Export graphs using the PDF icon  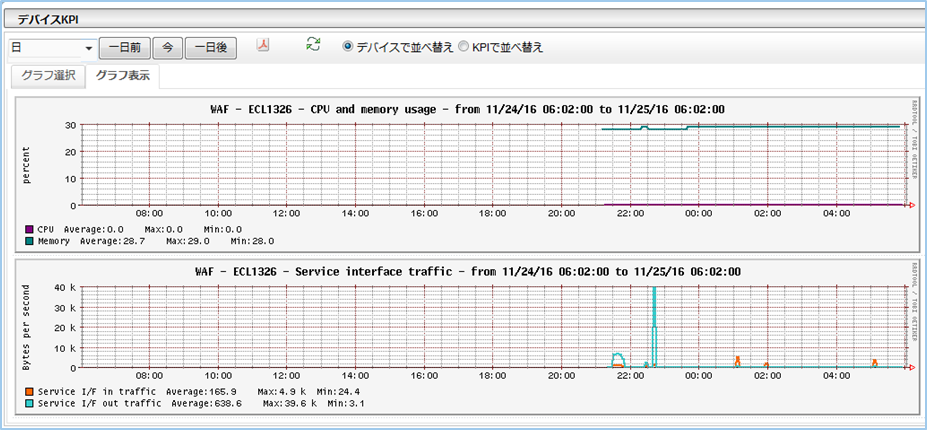pos(262,45)
